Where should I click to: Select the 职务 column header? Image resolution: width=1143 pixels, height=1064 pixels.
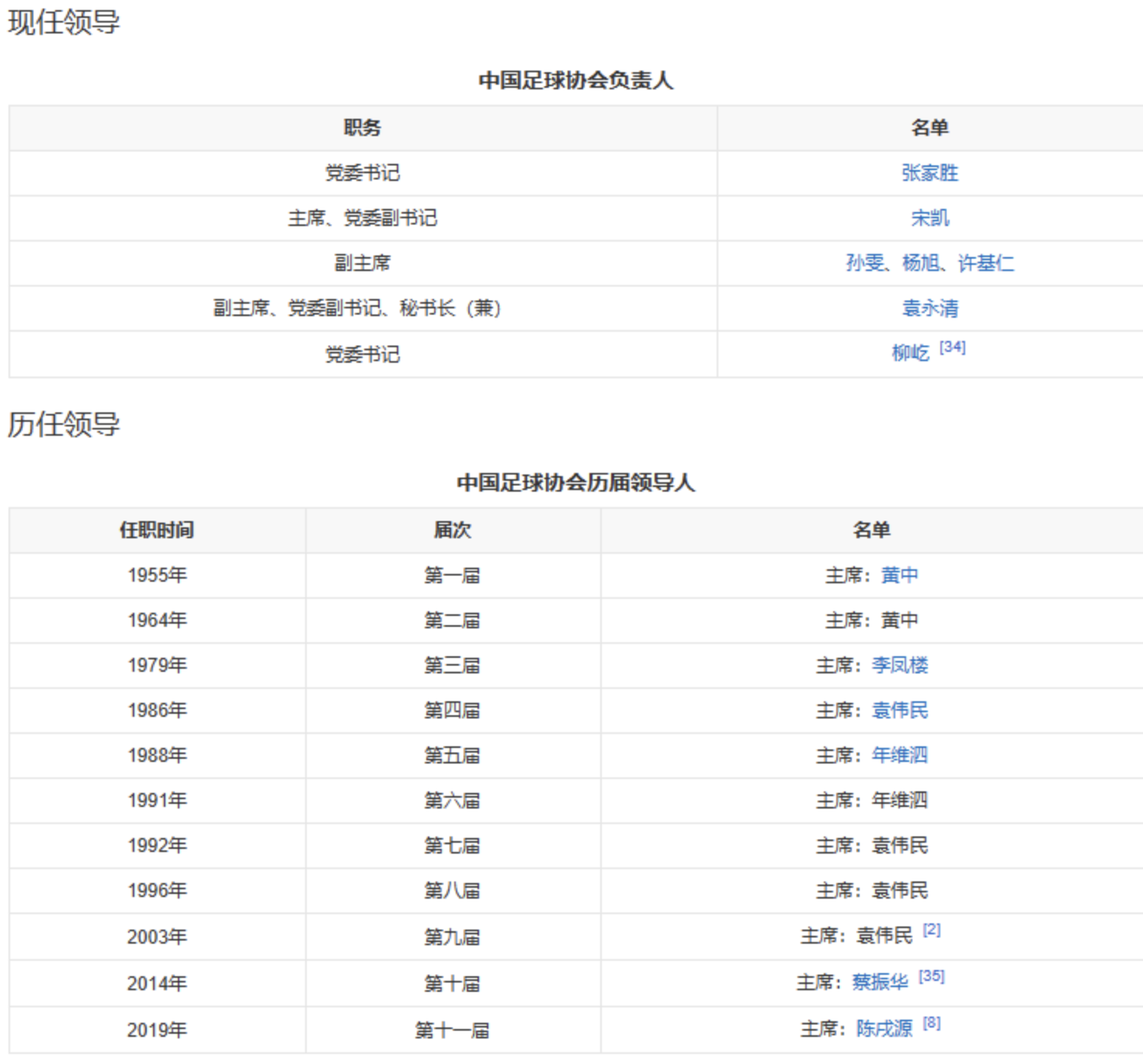tap(363, 128)
